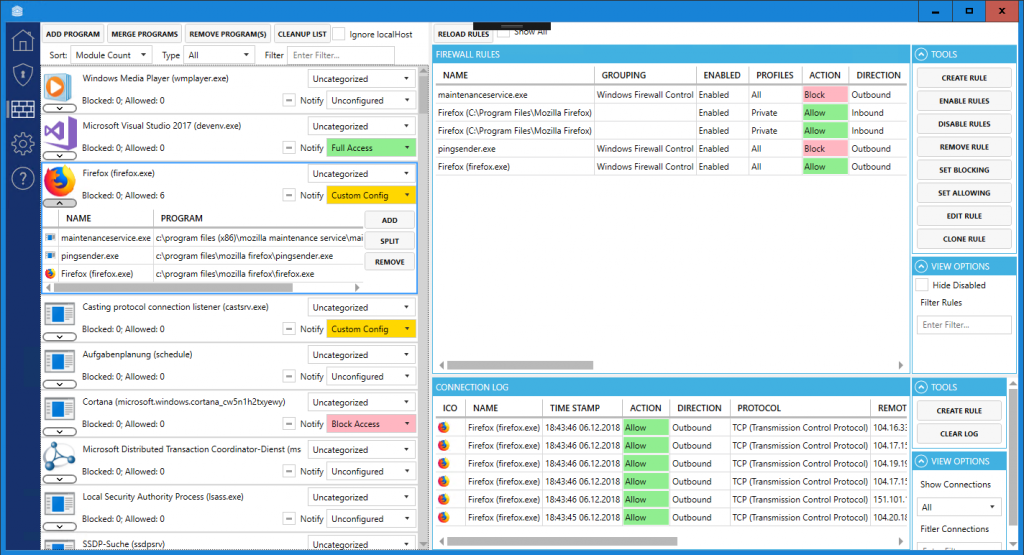Click Firefox icon in first connection log row
This screenshot has height=555, width=1024.
[444, 428]
